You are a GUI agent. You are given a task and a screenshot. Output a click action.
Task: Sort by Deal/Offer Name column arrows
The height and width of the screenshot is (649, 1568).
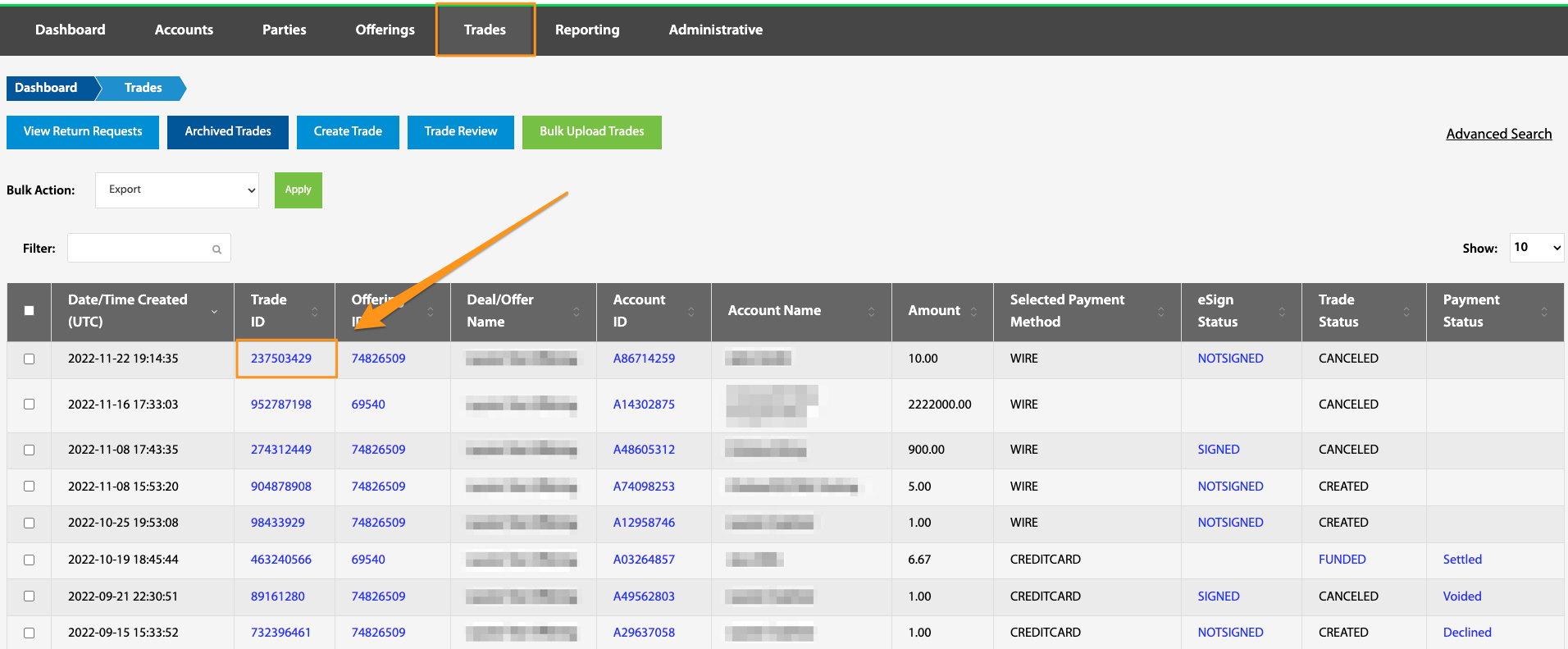click(577, 312)
